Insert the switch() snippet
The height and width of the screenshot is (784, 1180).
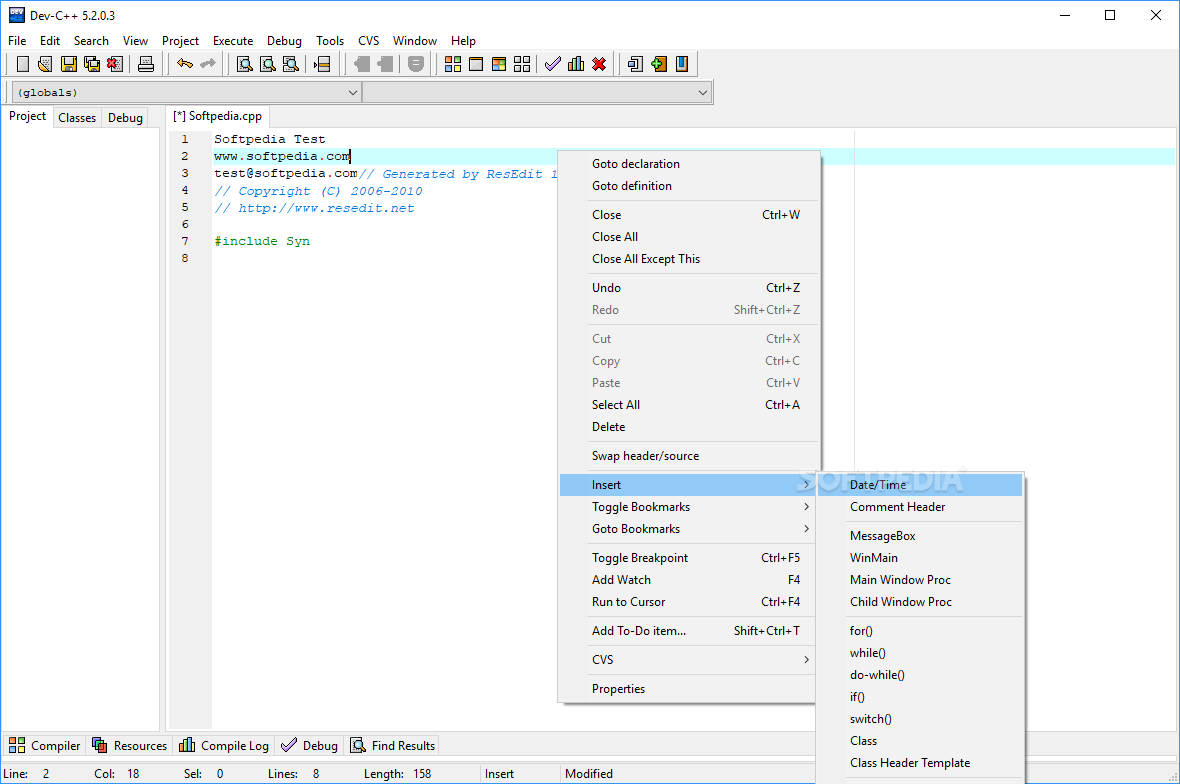[920, 719]
